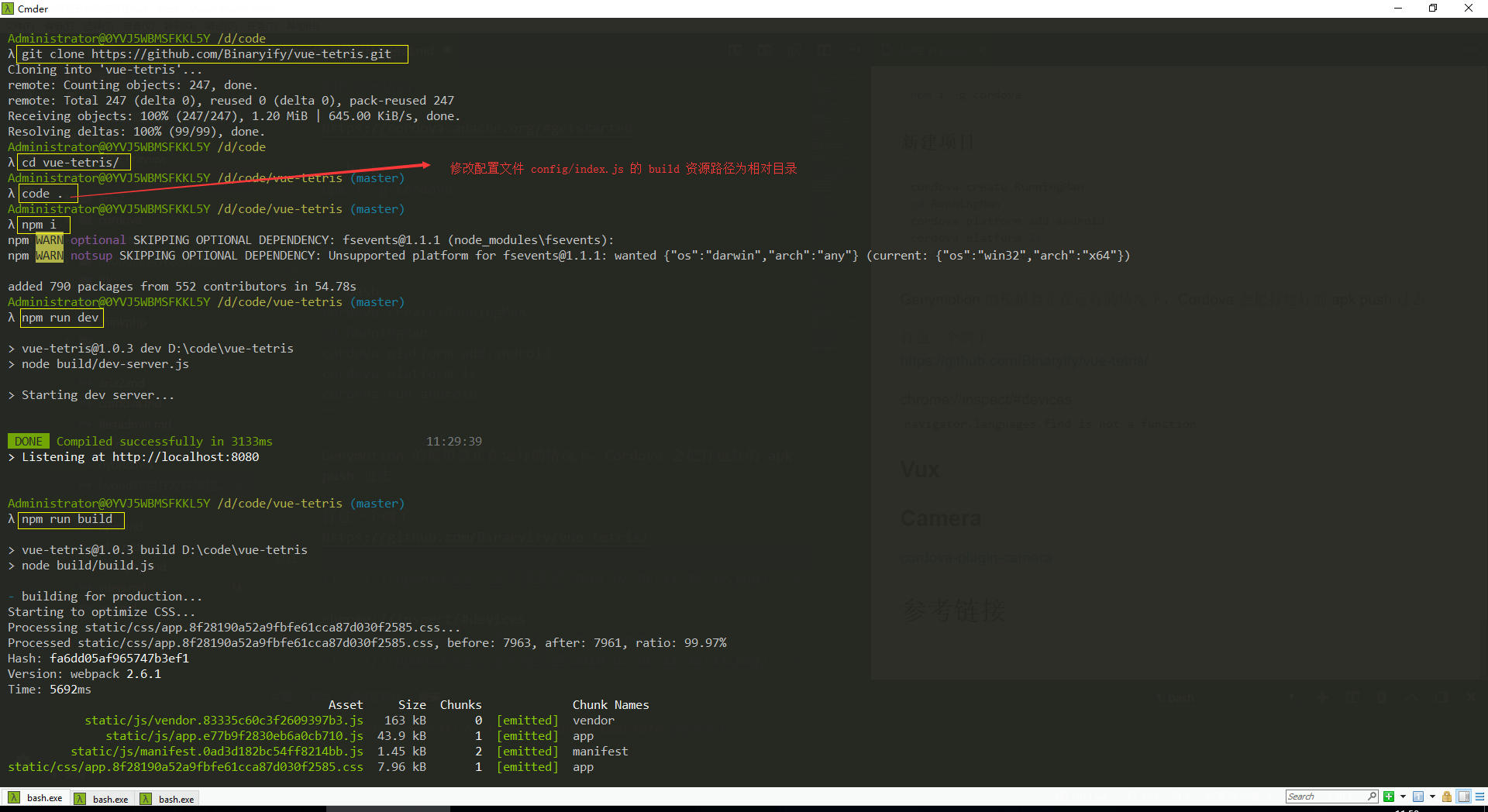Click 'Starting dev server...' line
The height and width of the screenshot is (812, 1488).
91,395
